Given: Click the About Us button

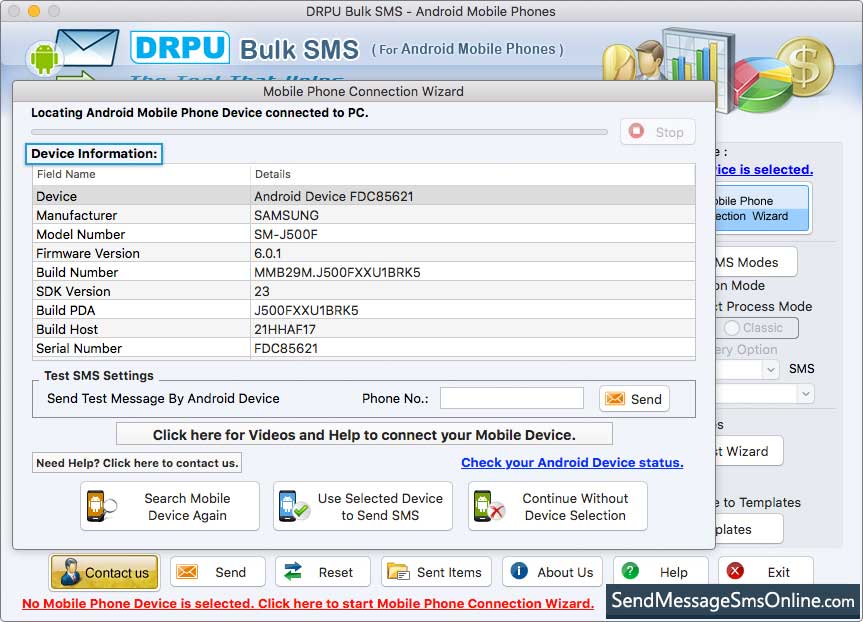Looking at the screenshot, I should point(552,572).
